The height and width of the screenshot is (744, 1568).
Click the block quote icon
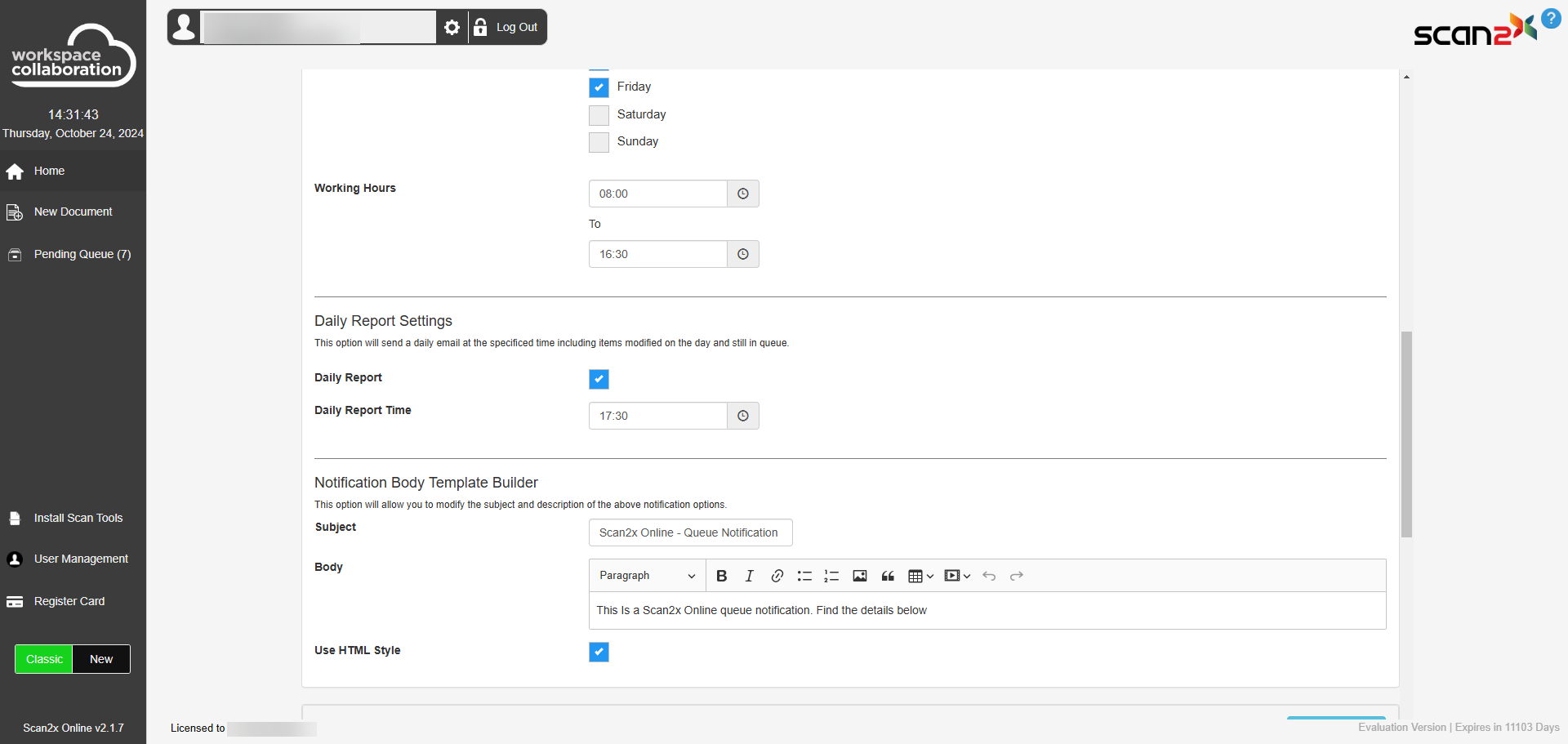(888, 576)
